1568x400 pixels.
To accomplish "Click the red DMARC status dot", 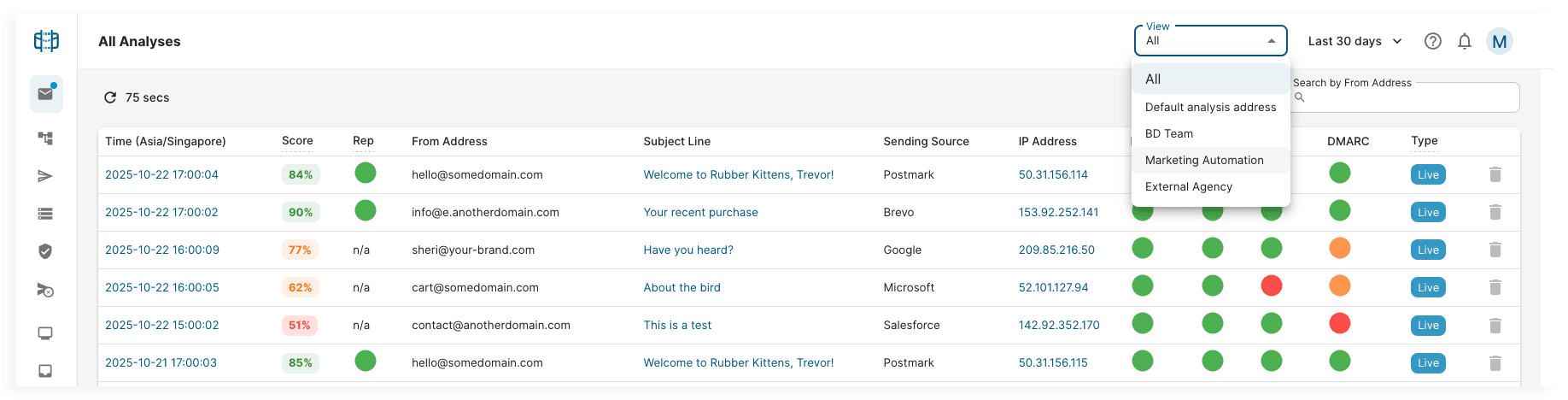I will (x=1340, y=324).
